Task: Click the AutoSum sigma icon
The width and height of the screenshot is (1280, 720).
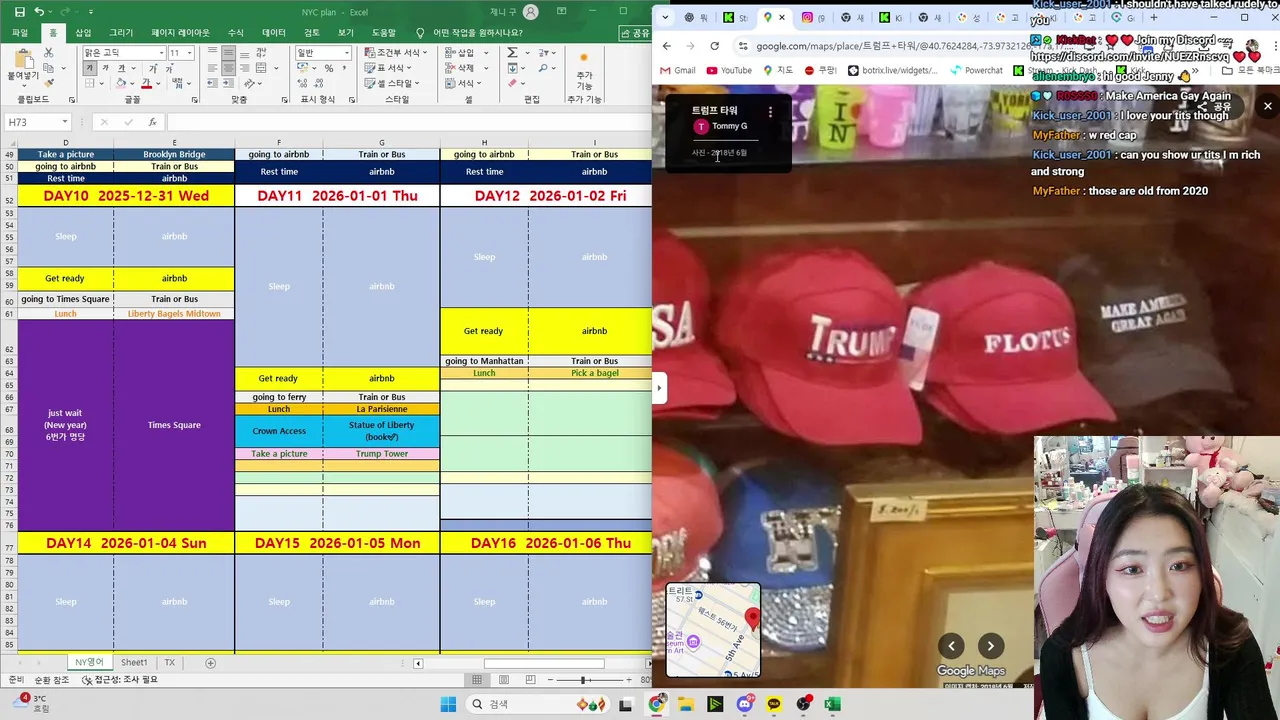Action: 513,53
